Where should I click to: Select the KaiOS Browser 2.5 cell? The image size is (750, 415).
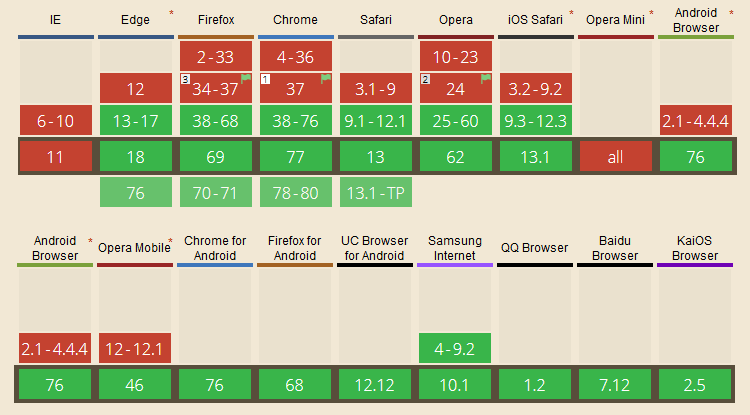(696, 386)
